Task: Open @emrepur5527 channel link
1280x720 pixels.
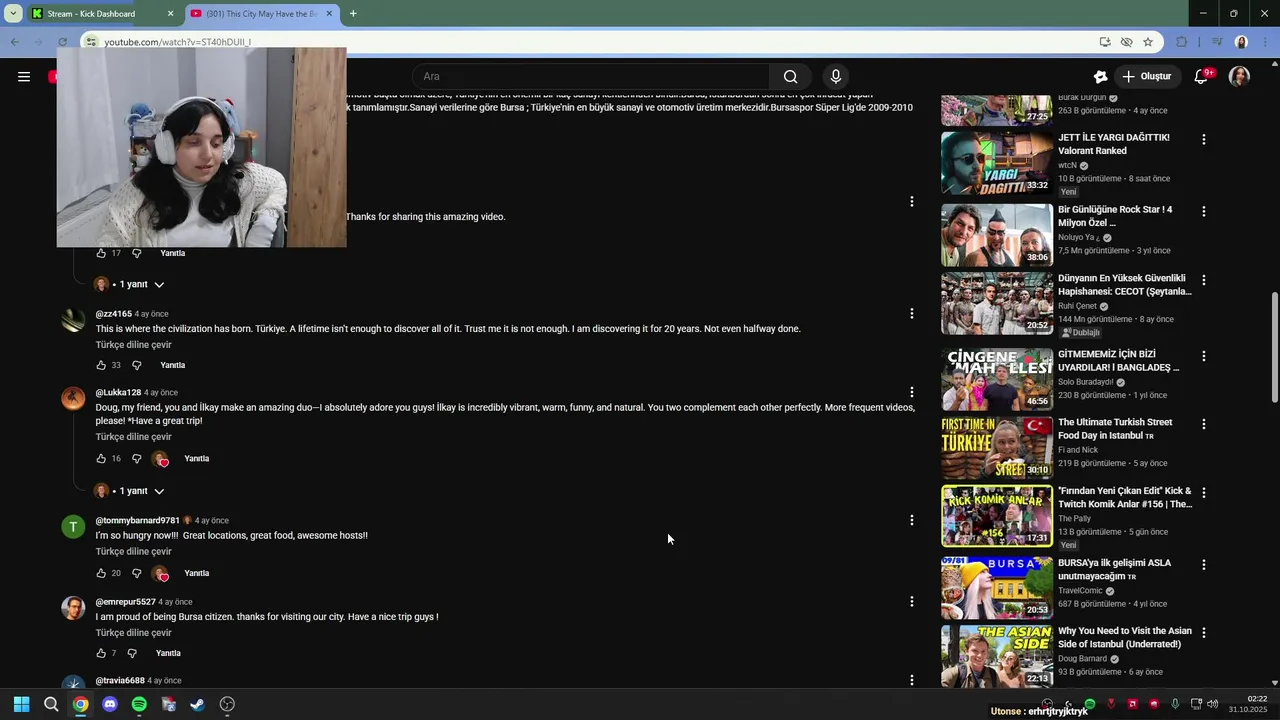Action: coord(126,602)
